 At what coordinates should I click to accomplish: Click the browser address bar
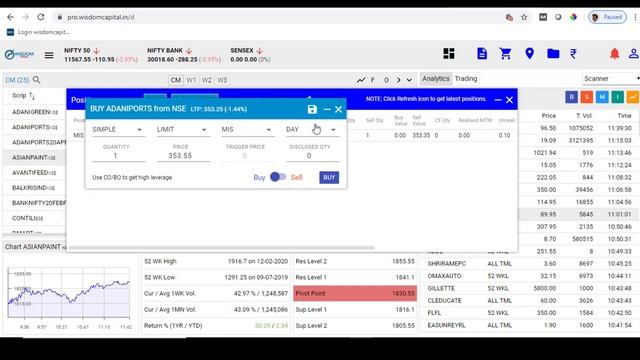278,17
